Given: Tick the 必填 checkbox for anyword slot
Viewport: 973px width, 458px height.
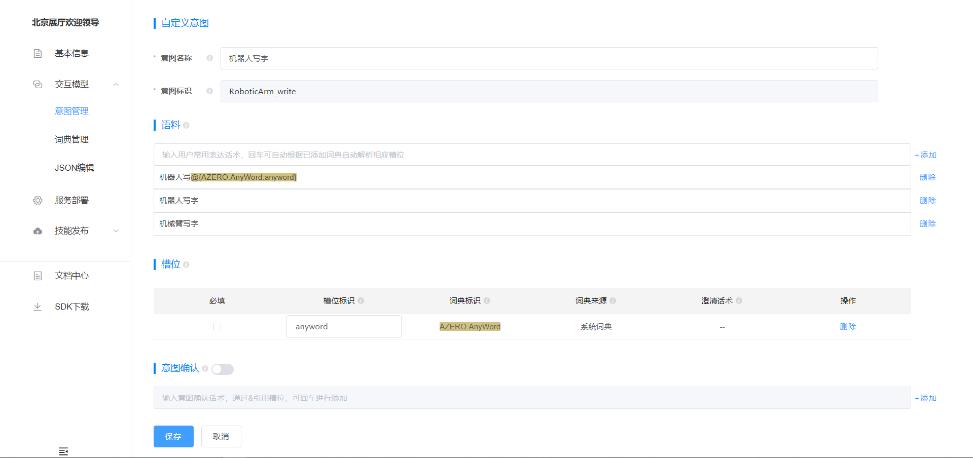Looking at the screenshot, I should click(217, 326).
